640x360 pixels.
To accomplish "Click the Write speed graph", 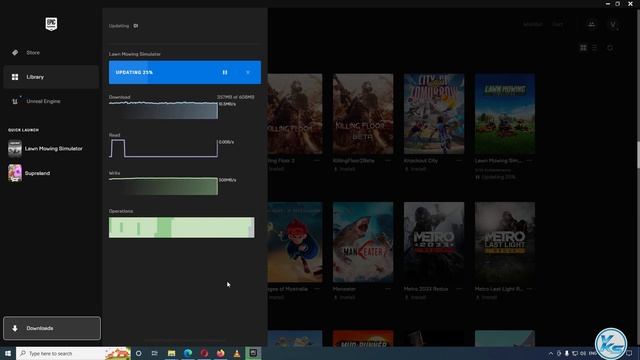I will click(163, 186).
